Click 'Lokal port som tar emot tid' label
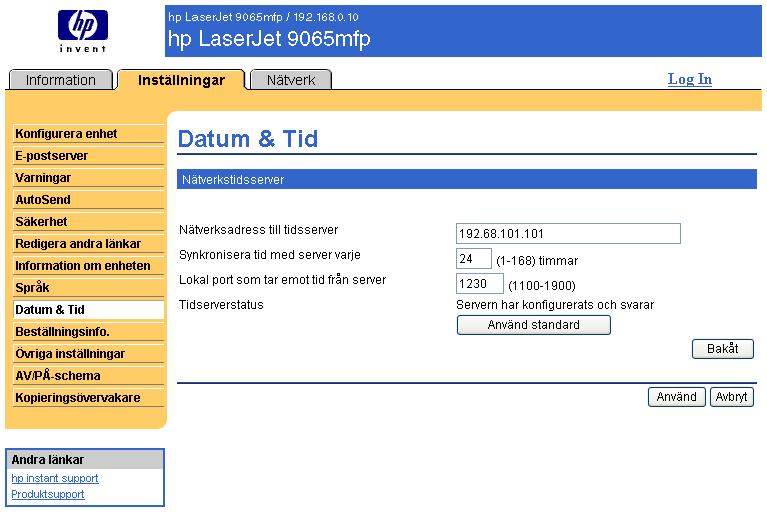This screenshot has width=767, height=520. [282, 280]
